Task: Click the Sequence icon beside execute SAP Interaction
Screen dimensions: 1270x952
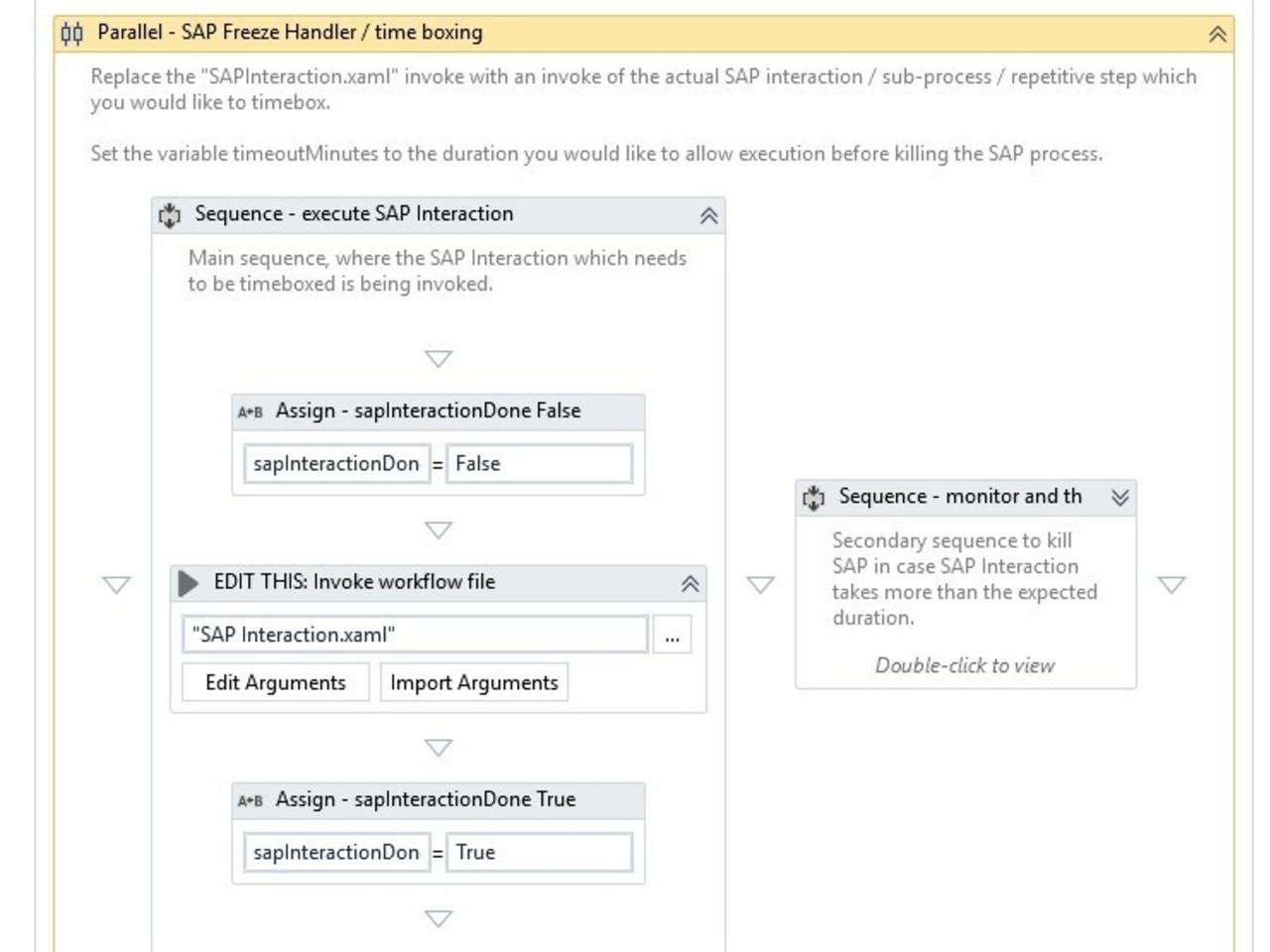Action: (170, 215)
